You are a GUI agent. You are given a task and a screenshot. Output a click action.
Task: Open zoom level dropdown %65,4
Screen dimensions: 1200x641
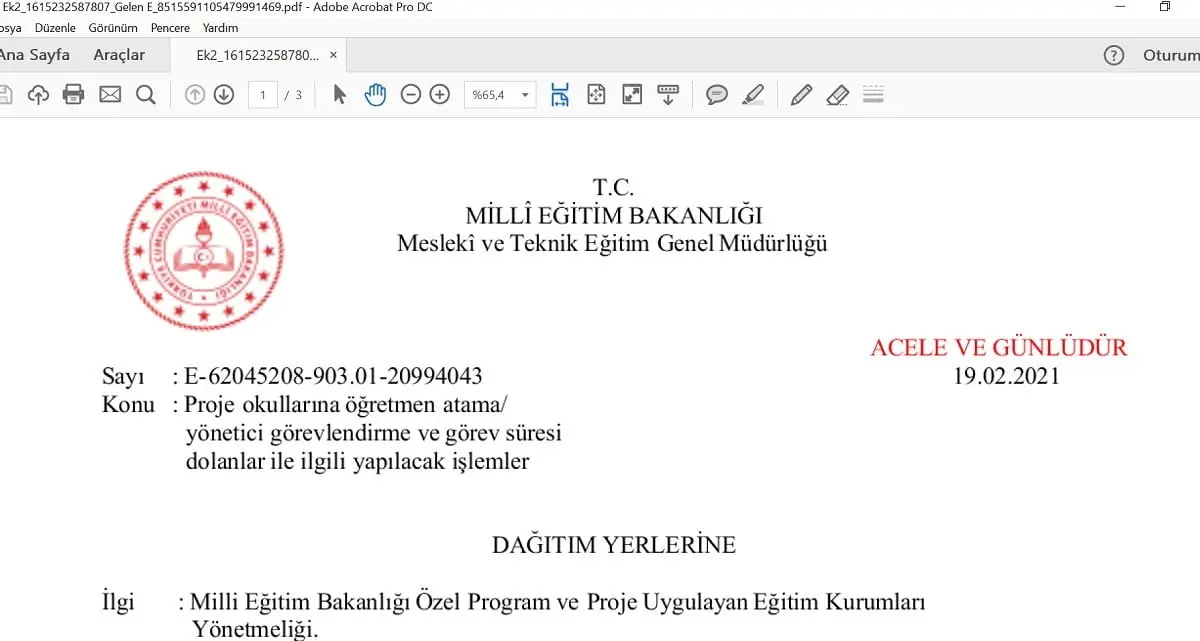tap(500, 95)
